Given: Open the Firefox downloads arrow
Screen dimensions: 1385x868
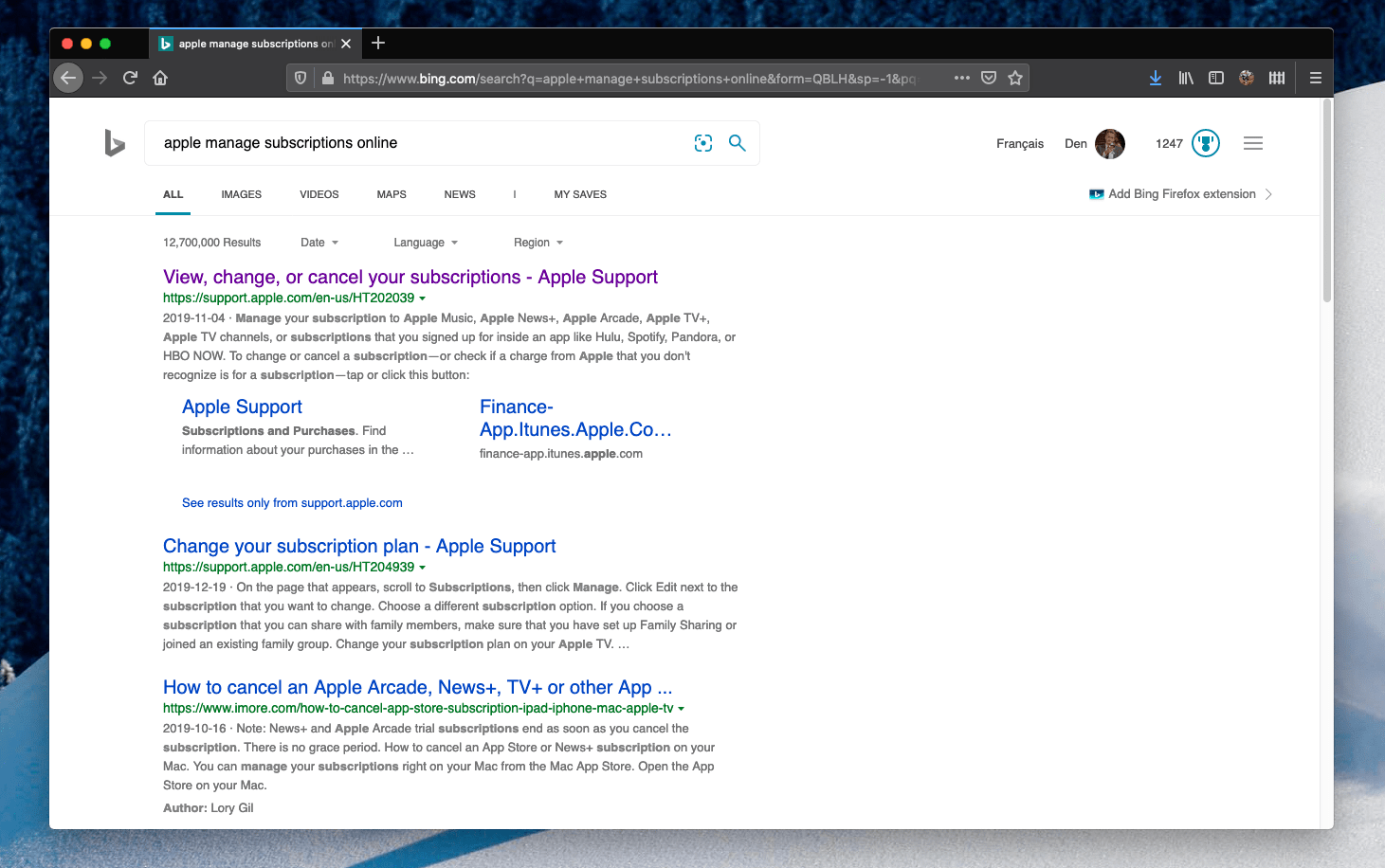Looking at the screenshot, I should click(x=1156, y=78).
